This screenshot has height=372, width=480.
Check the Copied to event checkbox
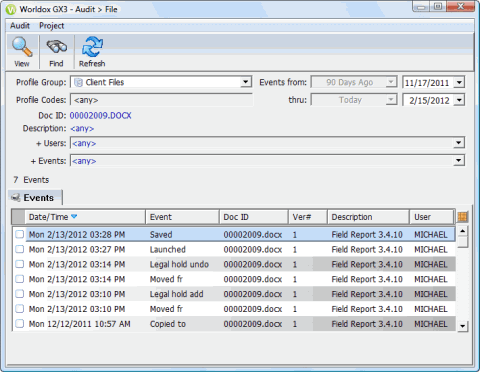20,323
